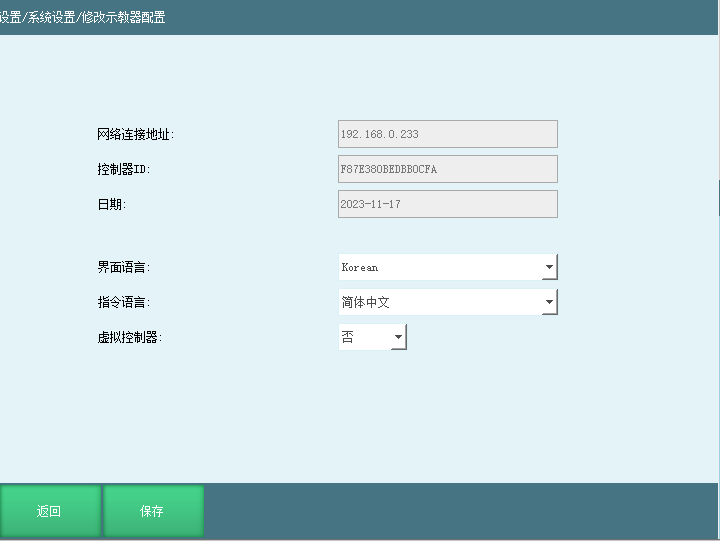Open the 虚拟控制器 dropdown arrow
720x541 pixels.
point(398,338)
